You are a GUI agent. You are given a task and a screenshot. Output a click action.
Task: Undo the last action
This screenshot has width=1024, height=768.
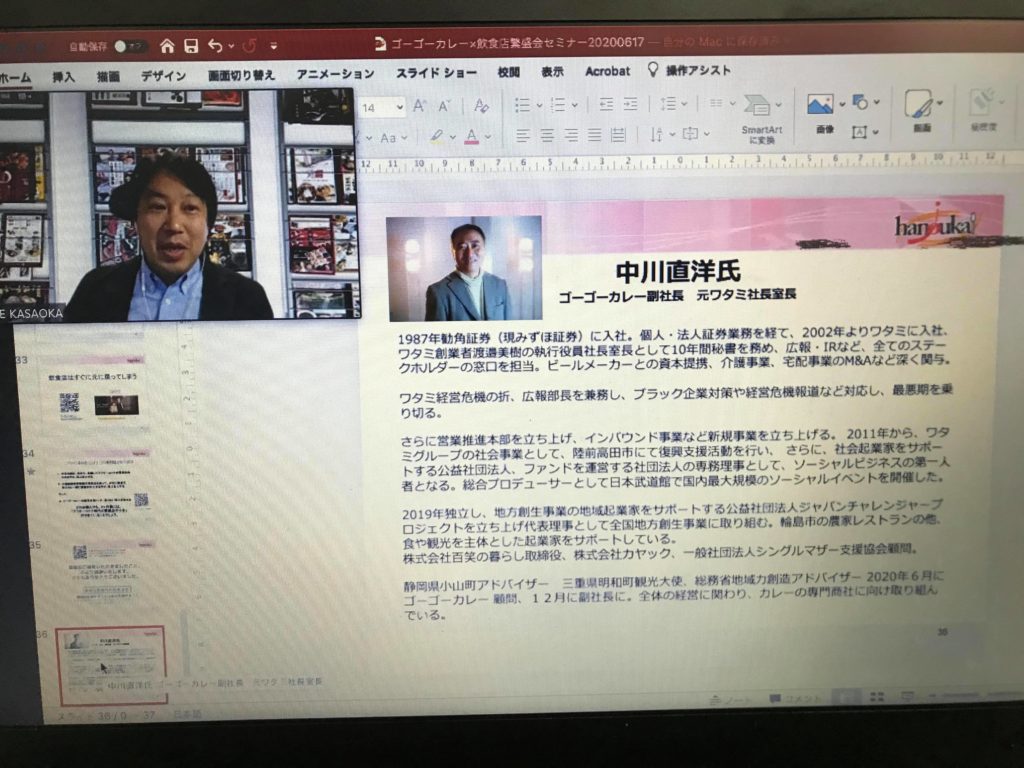click(215, 45)
